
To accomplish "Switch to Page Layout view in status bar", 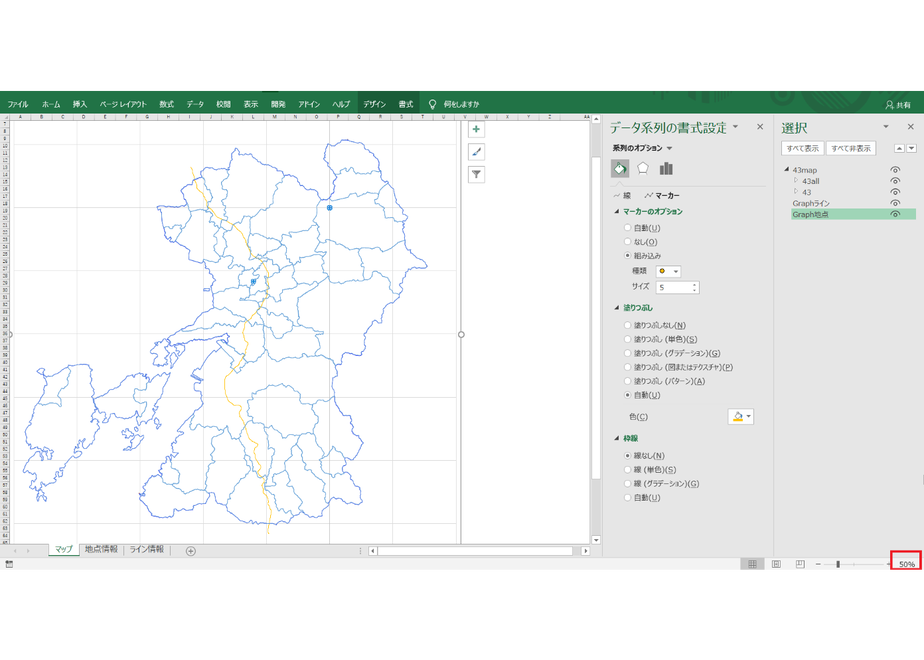I will (776, 564).
